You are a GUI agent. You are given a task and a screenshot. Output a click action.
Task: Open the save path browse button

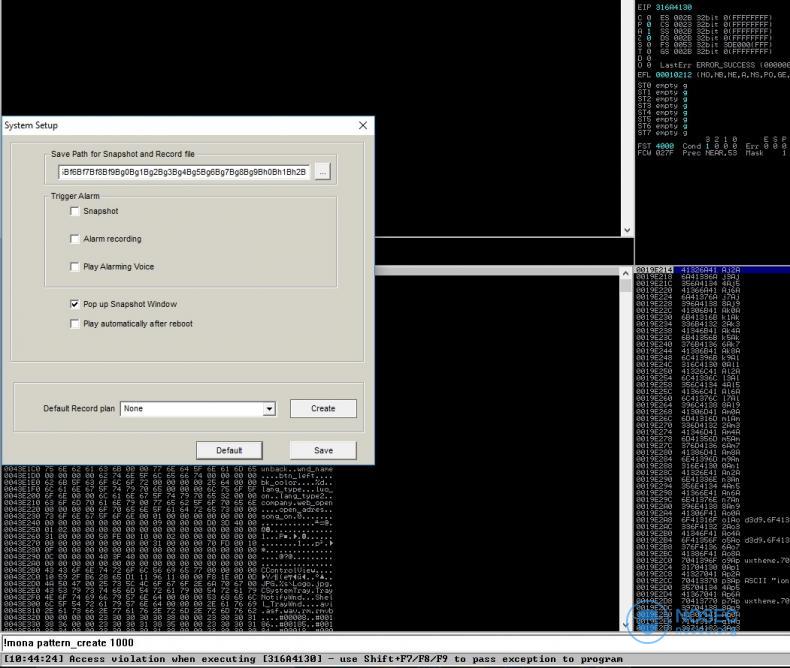[x=322, y=172]
